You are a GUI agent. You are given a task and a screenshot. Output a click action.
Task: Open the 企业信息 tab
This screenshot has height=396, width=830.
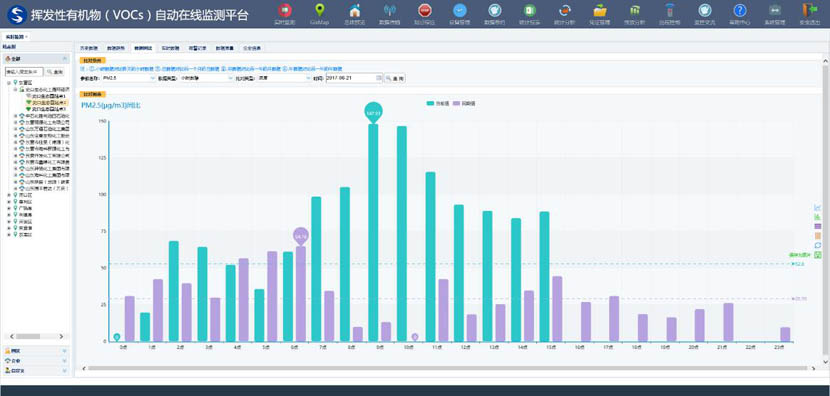[251, 48]
